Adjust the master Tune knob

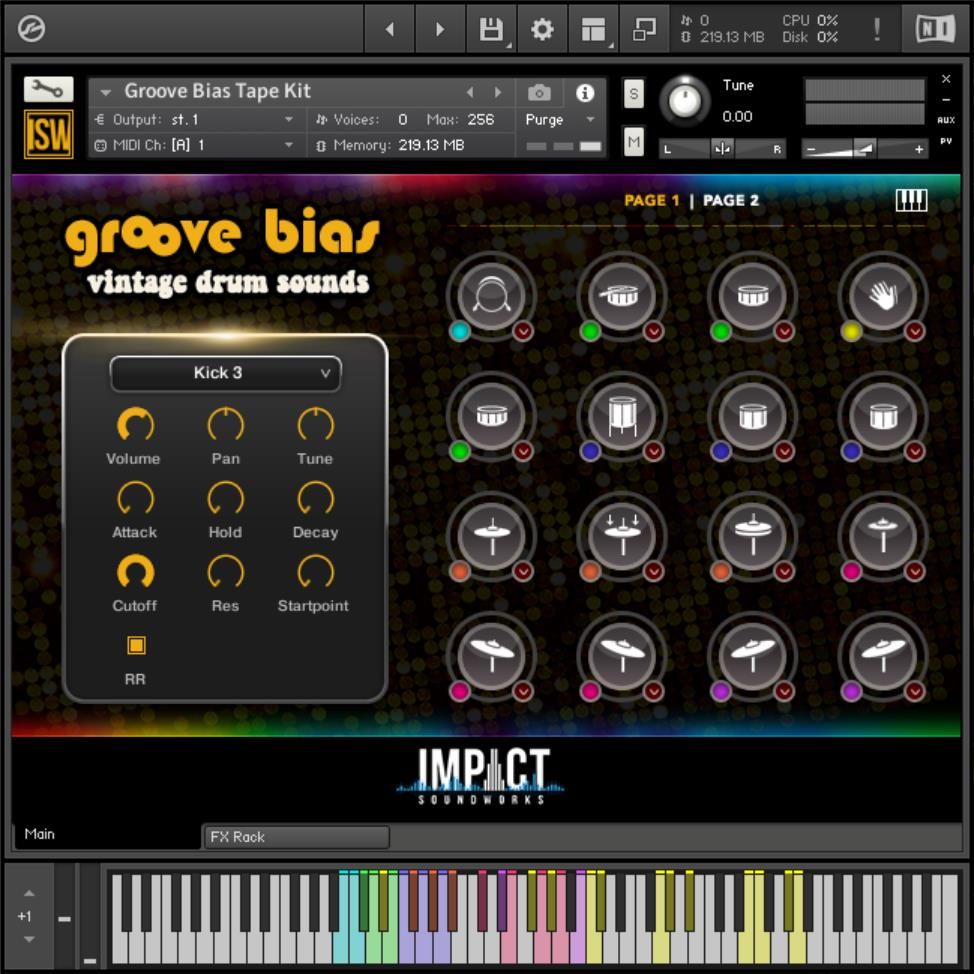coord(685,101)
